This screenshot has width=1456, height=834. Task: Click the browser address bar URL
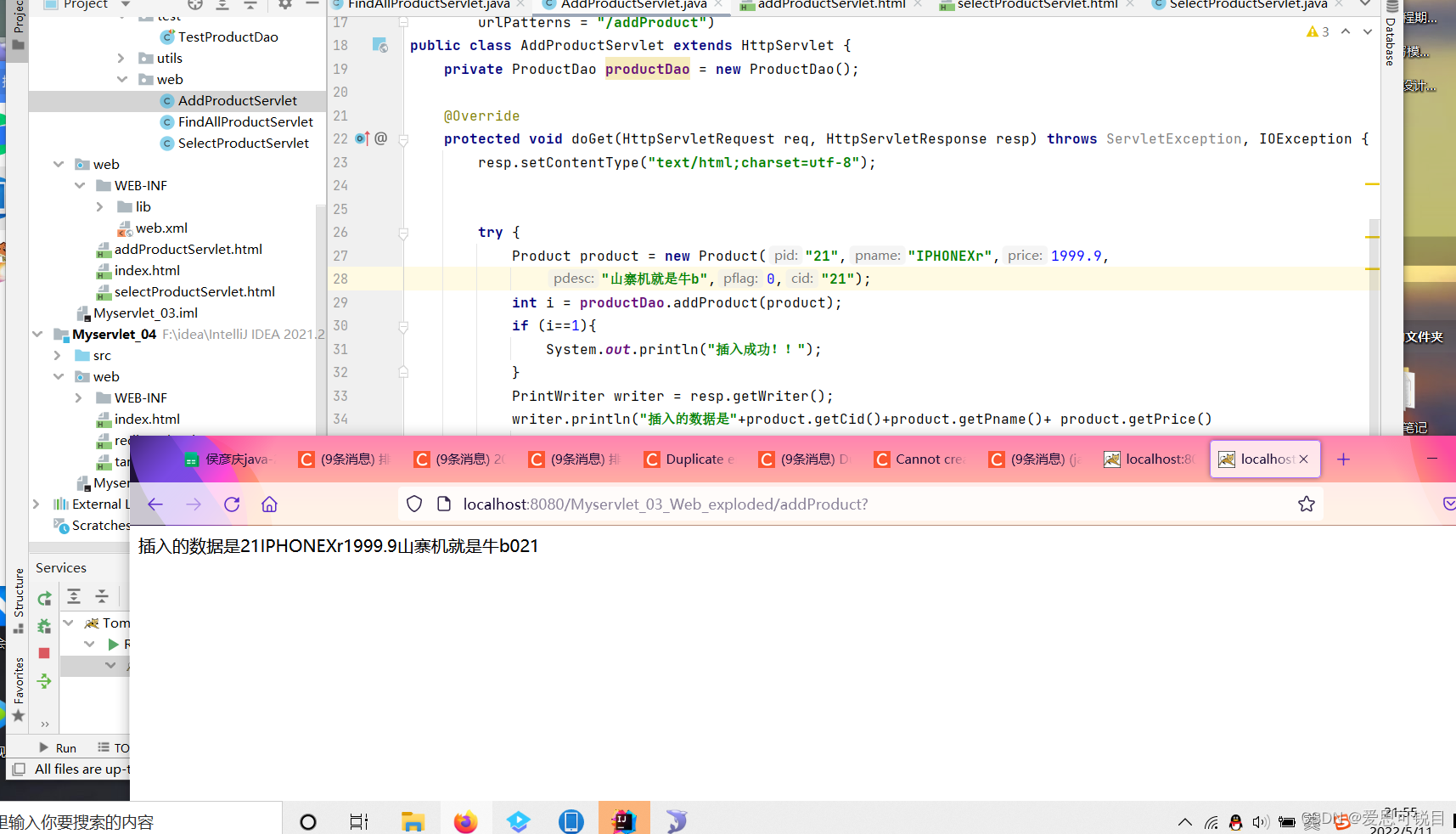coord(665,504)
